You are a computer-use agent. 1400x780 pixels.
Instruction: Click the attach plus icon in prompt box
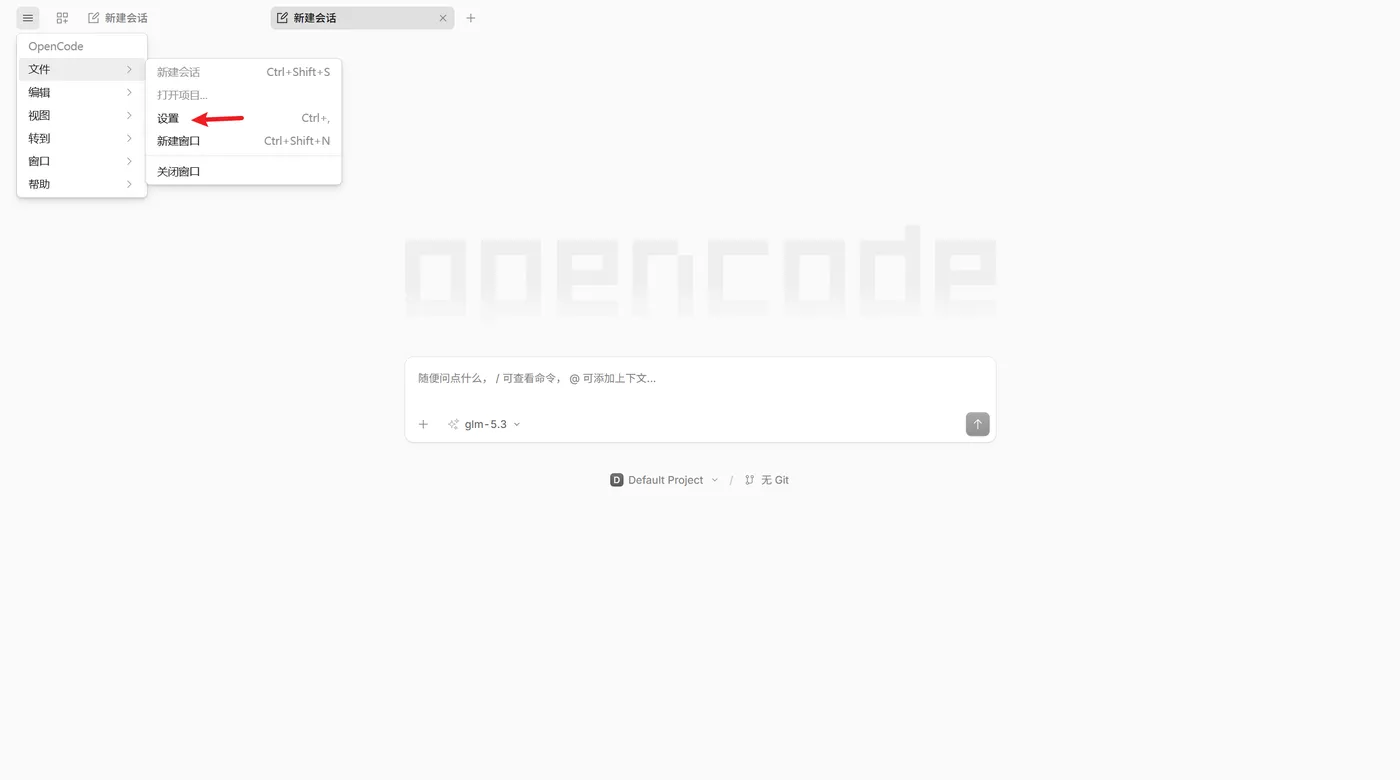point(423,424)
